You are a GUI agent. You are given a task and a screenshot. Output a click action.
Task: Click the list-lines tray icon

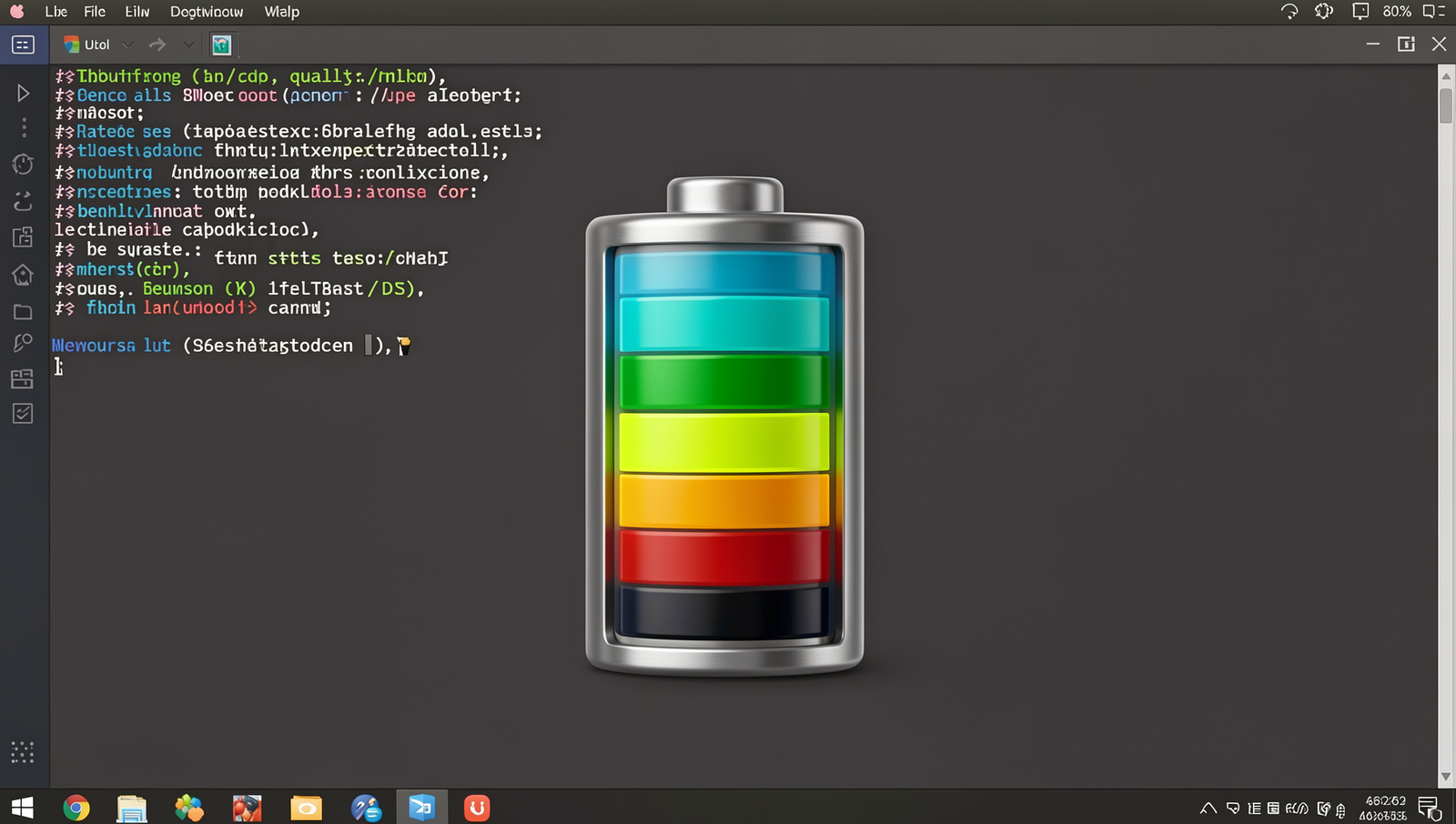point(1254,808)
